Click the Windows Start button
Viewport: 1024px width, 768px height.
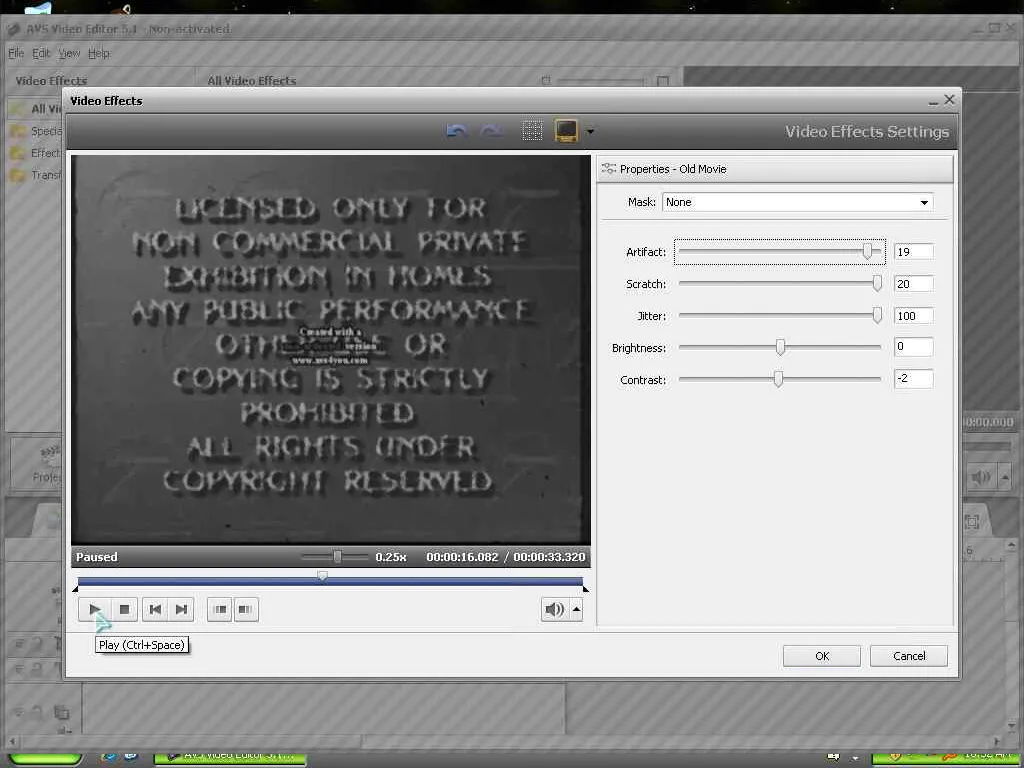[x=44, y=758]
